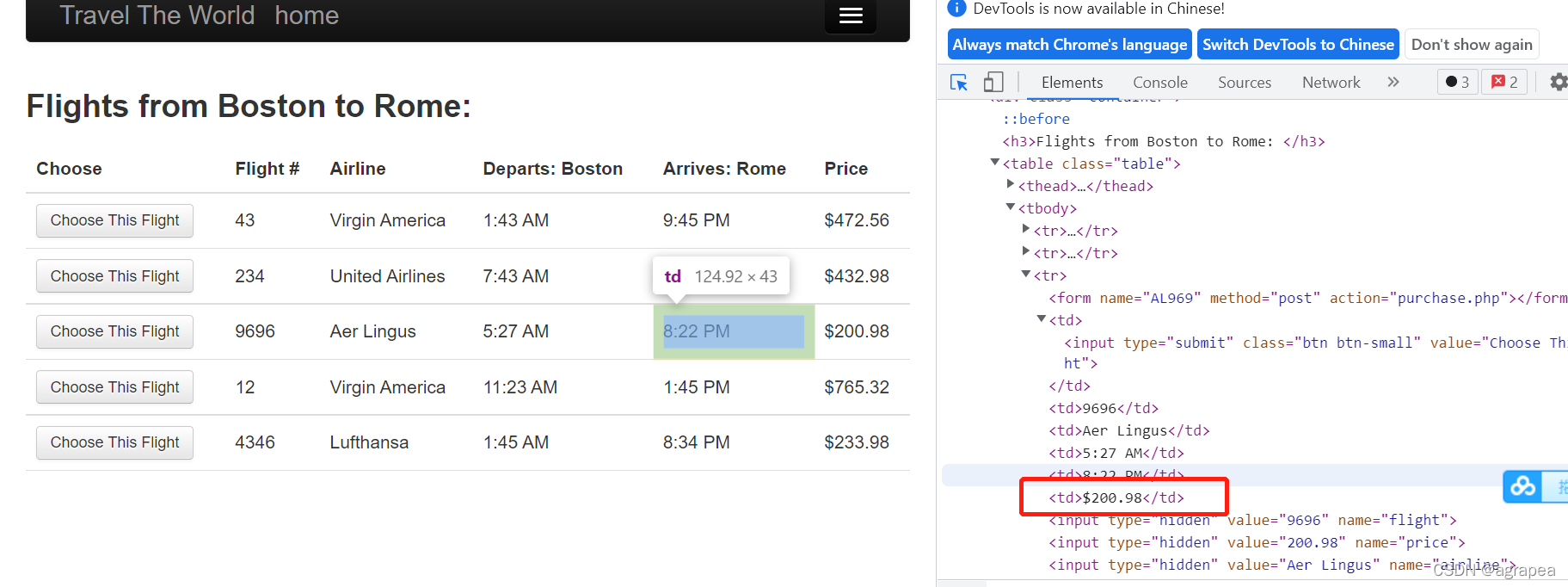
Task: Collapse the table class="table" node
Action: pyautogui.click(x=995, y=162)
